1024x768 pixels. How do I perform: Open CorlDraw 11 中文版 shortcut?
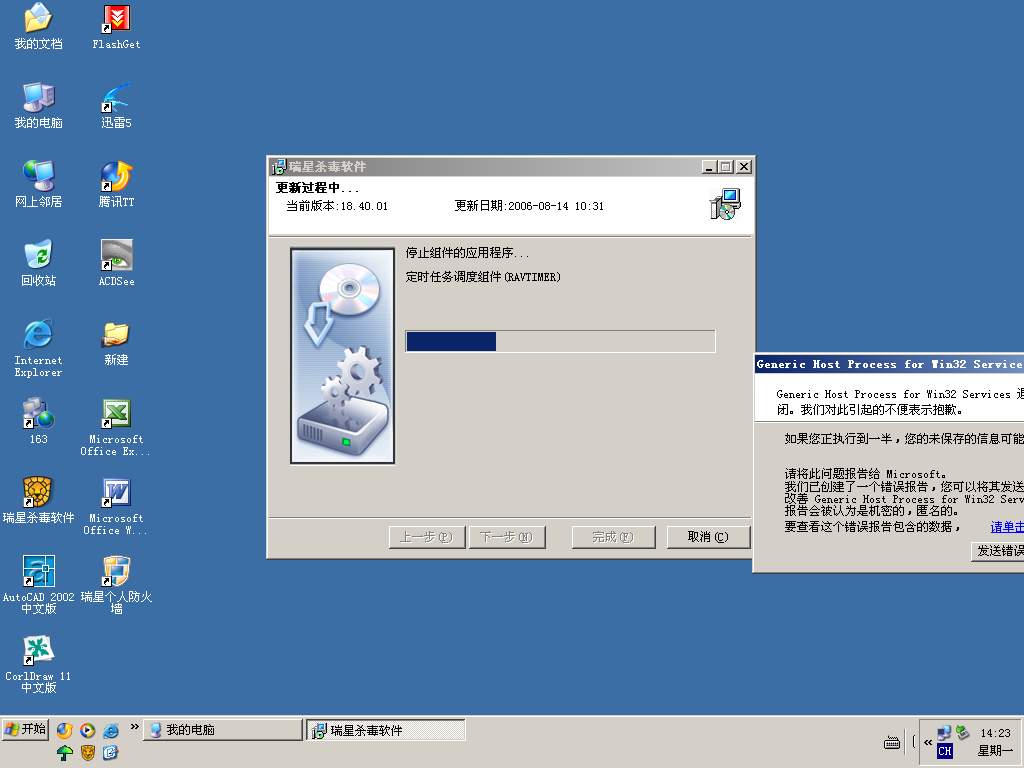pos(39,664)
